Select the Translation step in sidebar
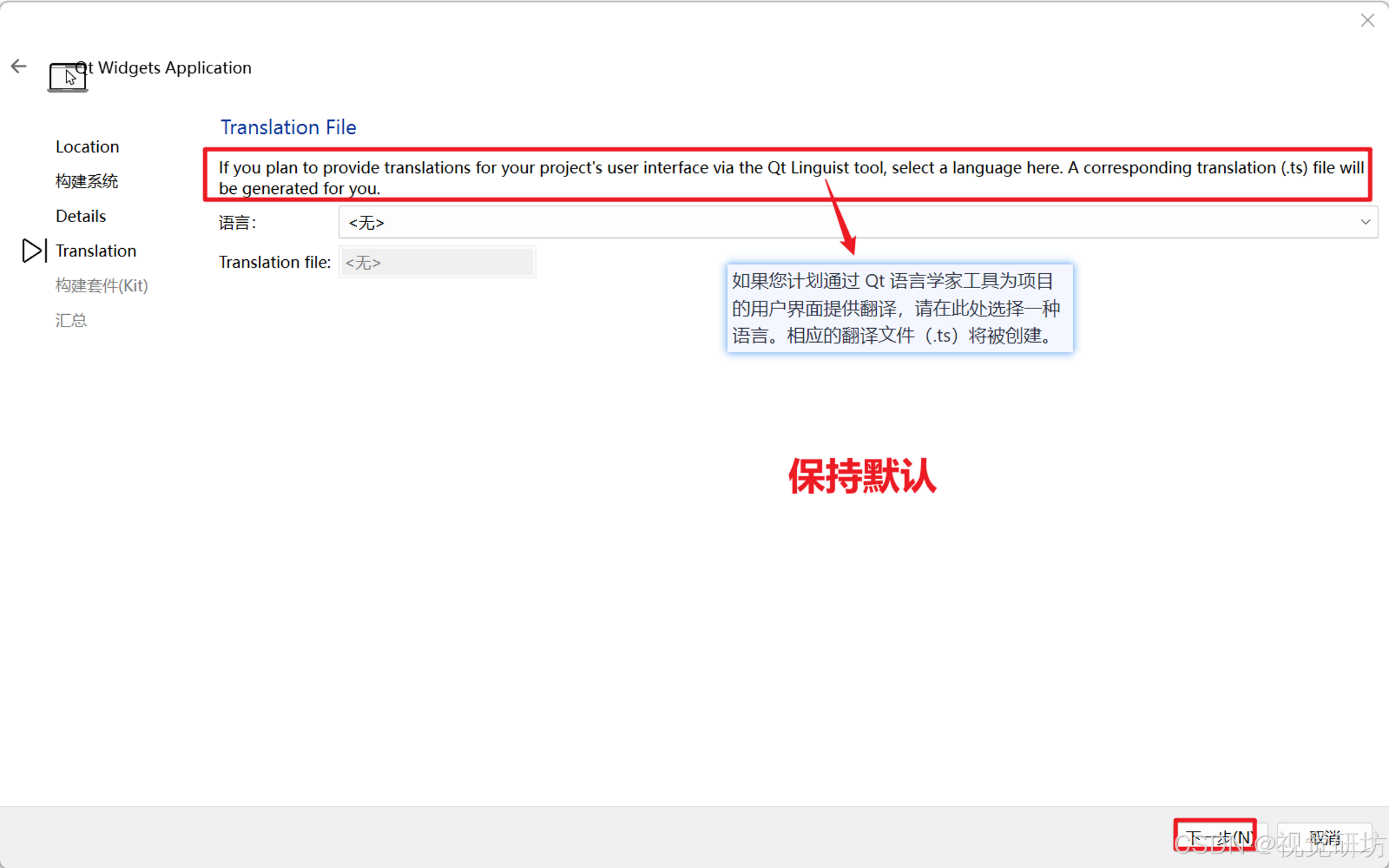The width and height of the screenshot is (1389, 868). 96,251
